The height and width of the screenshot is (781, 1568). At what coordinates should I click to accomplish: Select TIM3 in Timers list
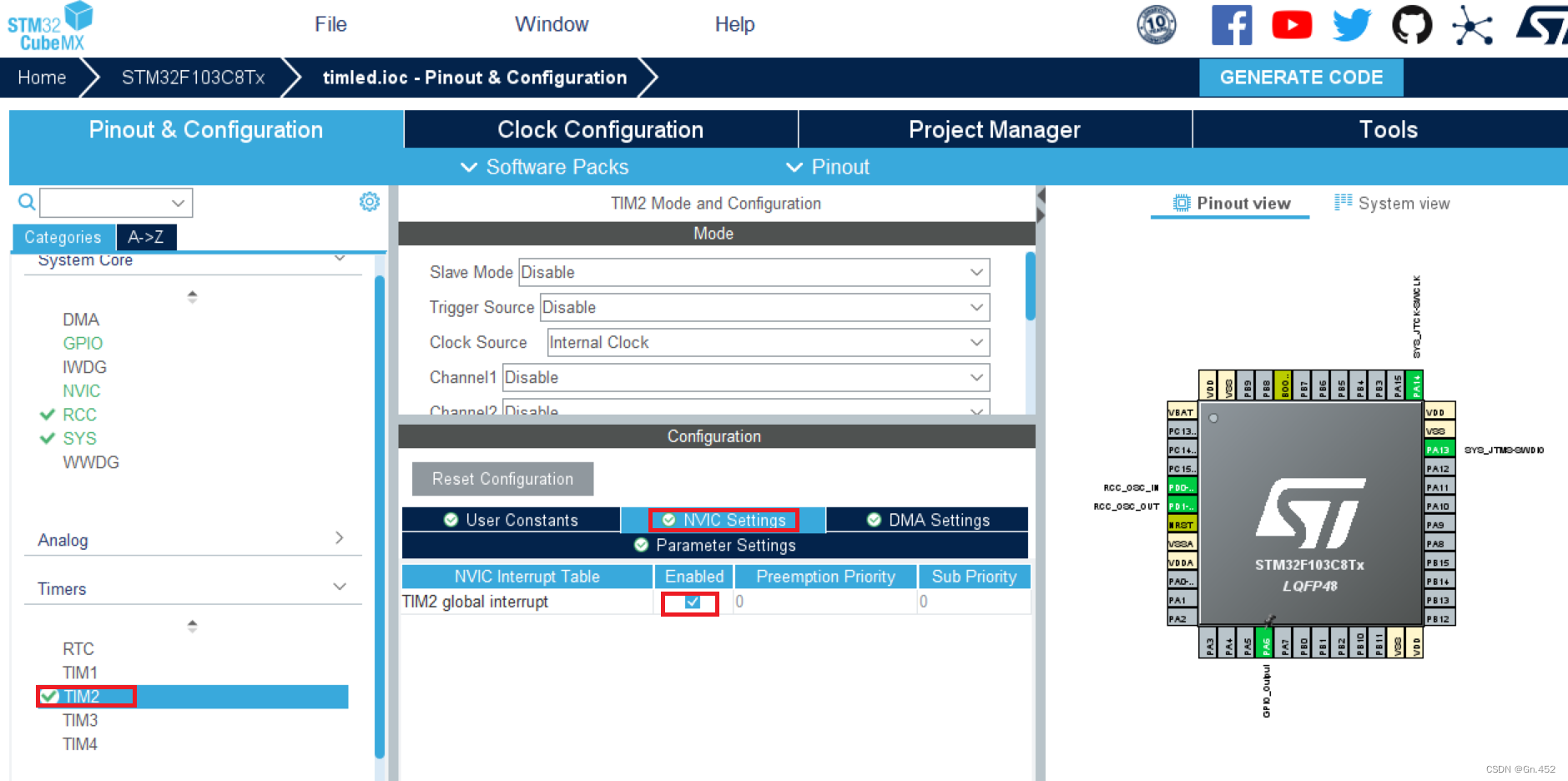(x=80, y=720)
